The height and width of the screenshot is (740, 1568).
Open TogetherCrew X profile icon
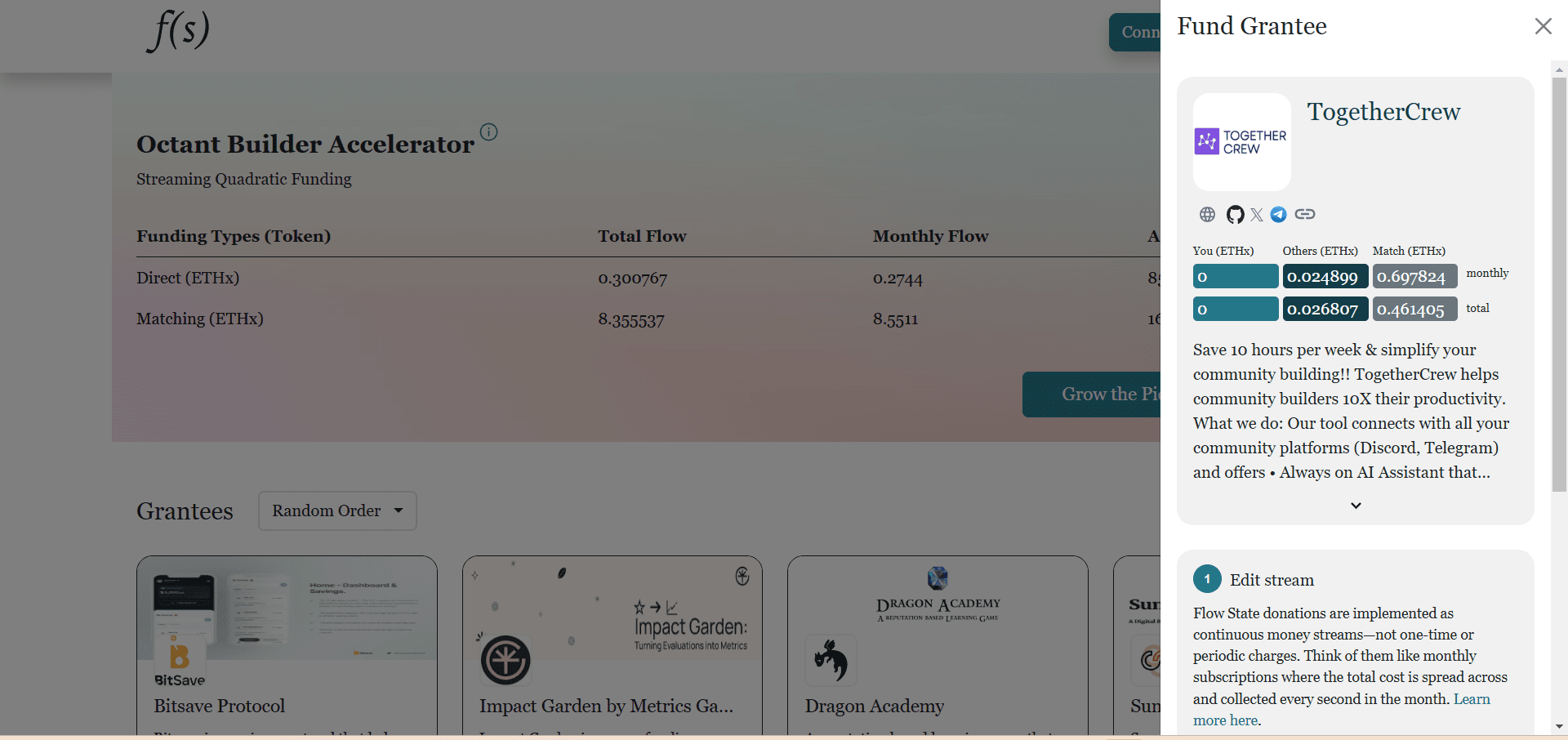[x=1257, y=214]
